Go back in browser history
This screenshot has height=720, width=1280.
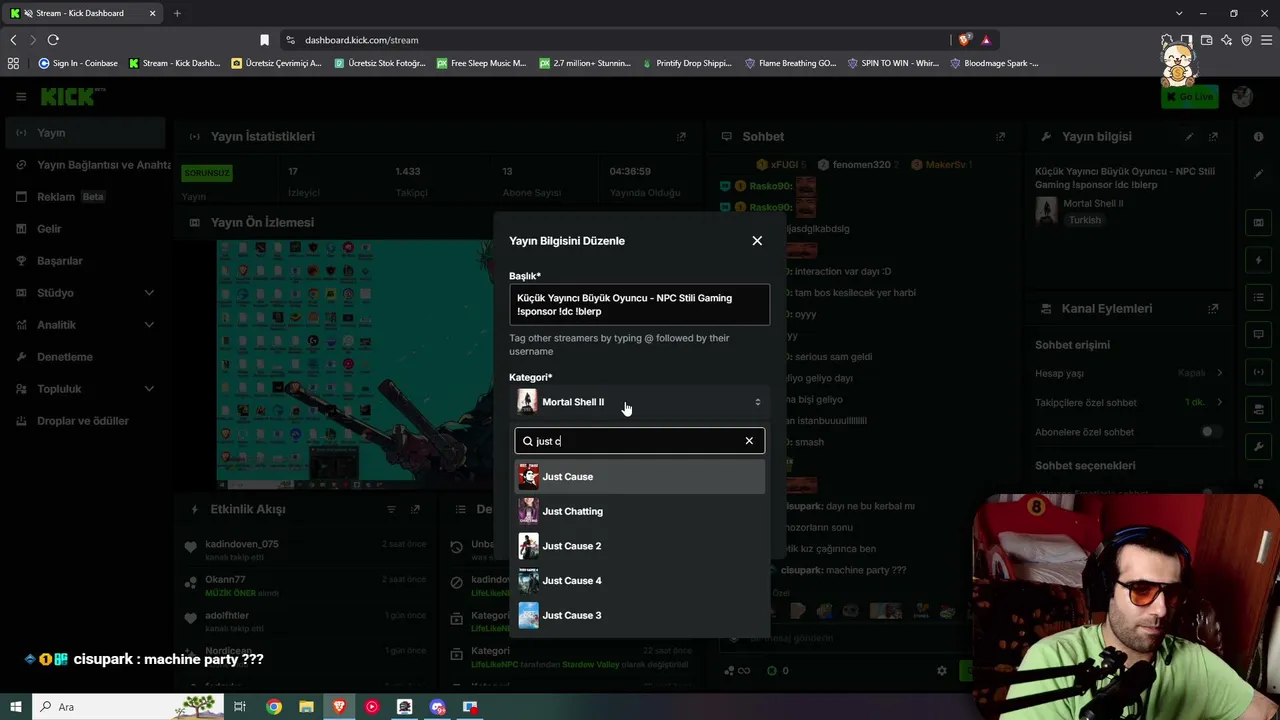click(13, 40)
